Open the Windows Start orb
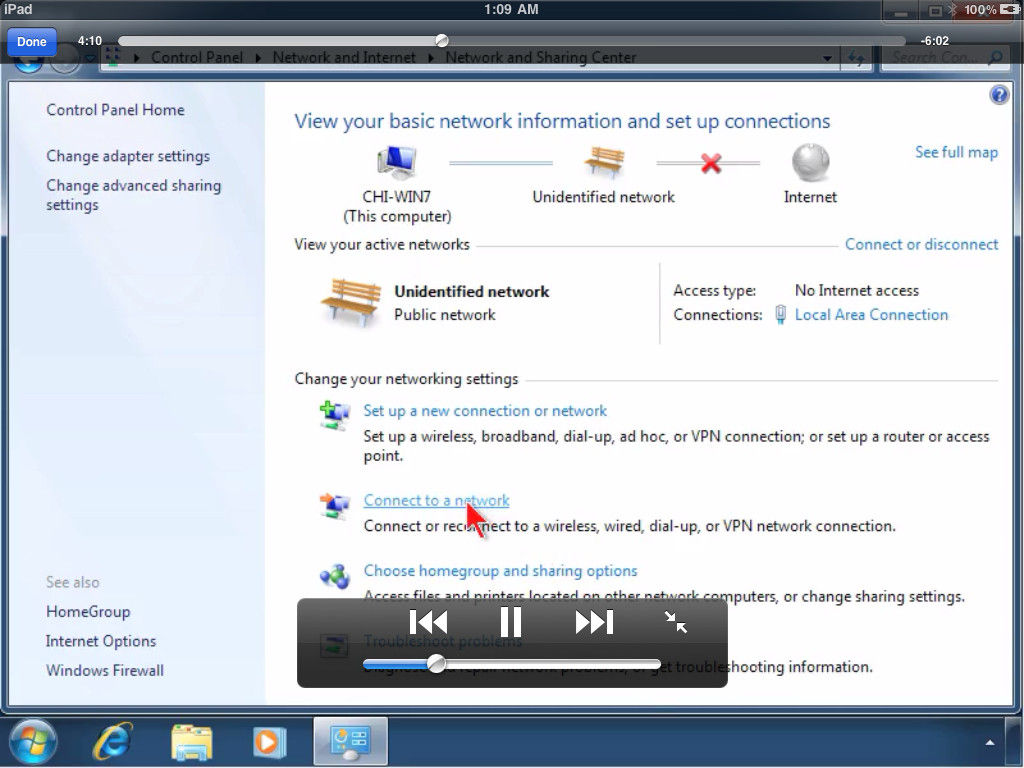The image size is (1024, 768). pyautogui.click(x=31, y=742)
